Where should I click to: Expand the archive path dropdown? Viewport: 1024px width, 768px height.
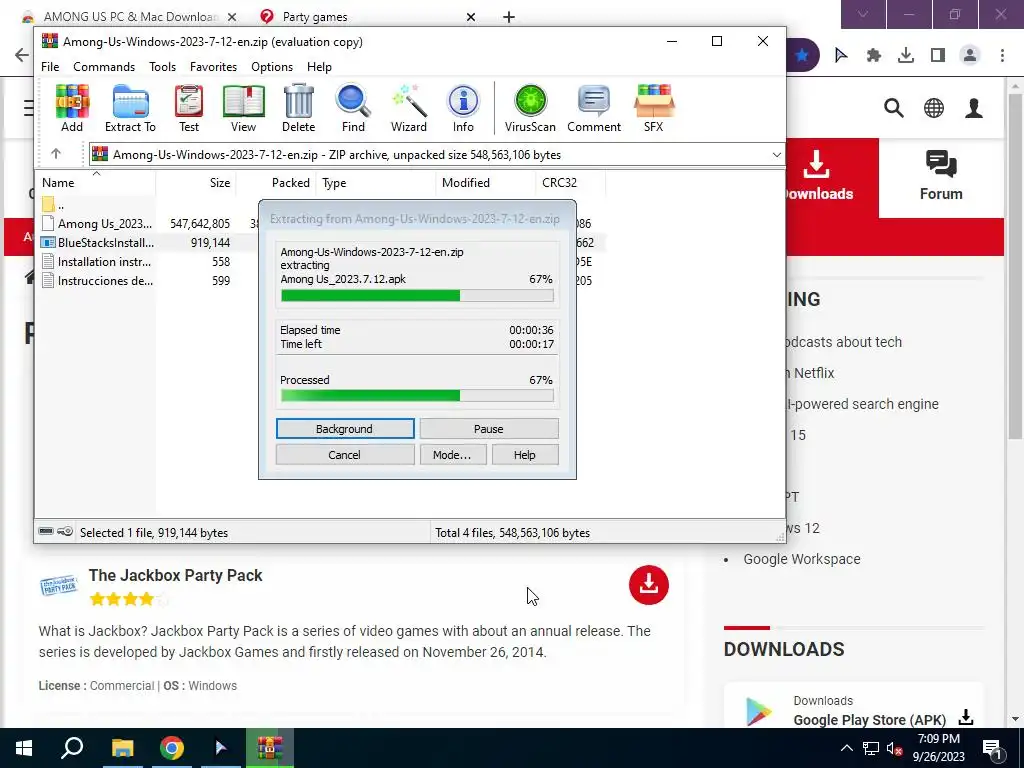(776, 155)
